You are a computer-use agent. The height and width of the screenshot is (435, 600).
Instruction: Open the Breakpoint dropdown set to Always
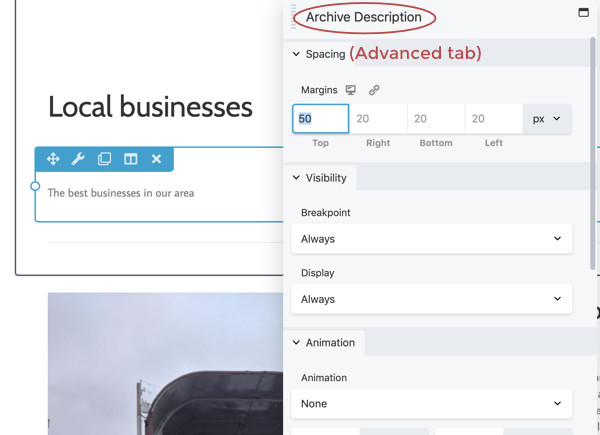(432, 239)
